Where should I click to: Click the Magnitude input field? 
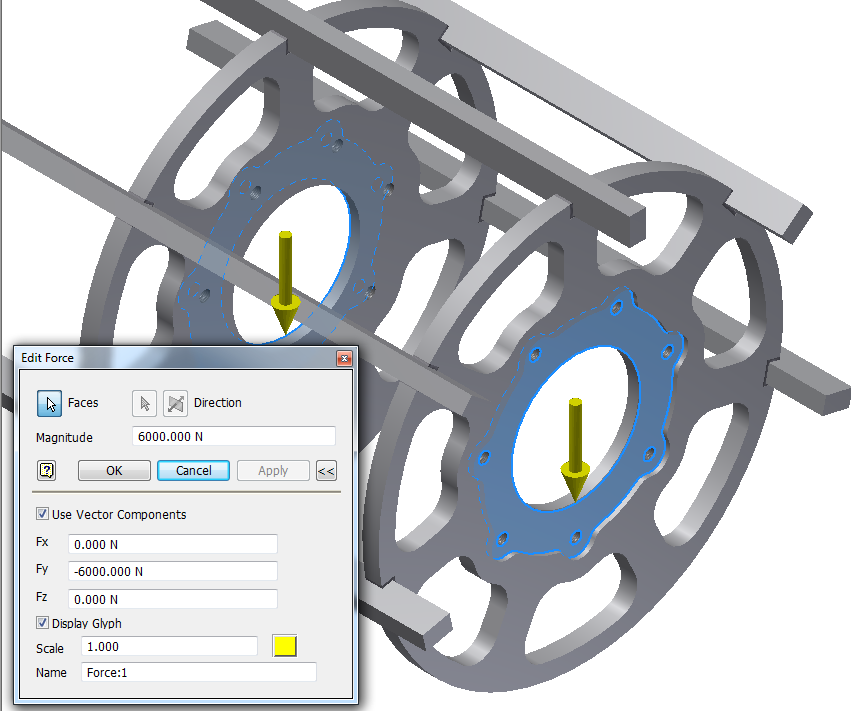point(233,437)
